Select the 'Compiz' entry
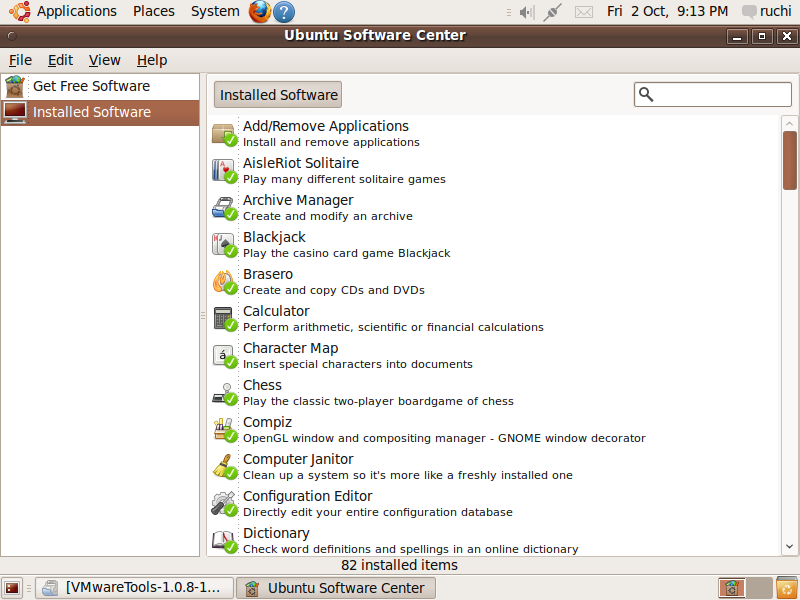Screen dimensions: 800x600 495,430
